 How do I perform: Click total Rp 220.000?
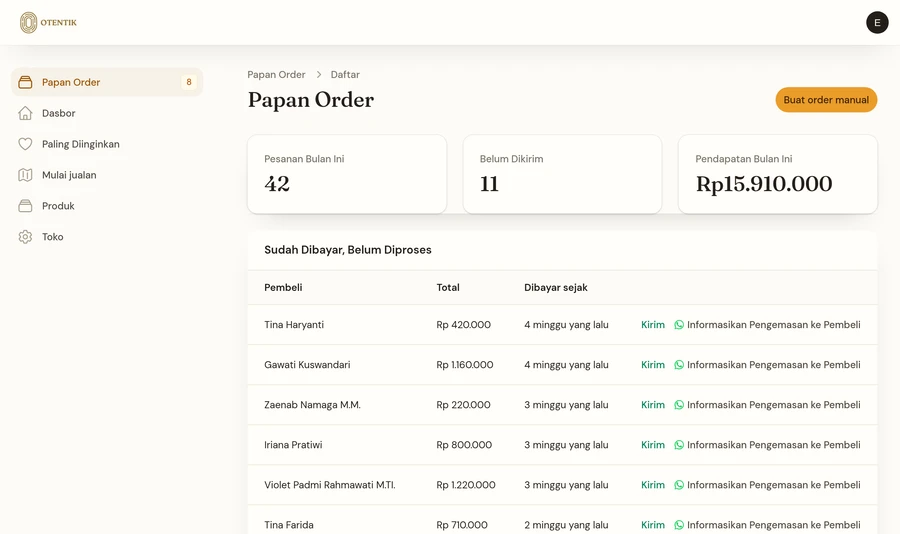463,405
